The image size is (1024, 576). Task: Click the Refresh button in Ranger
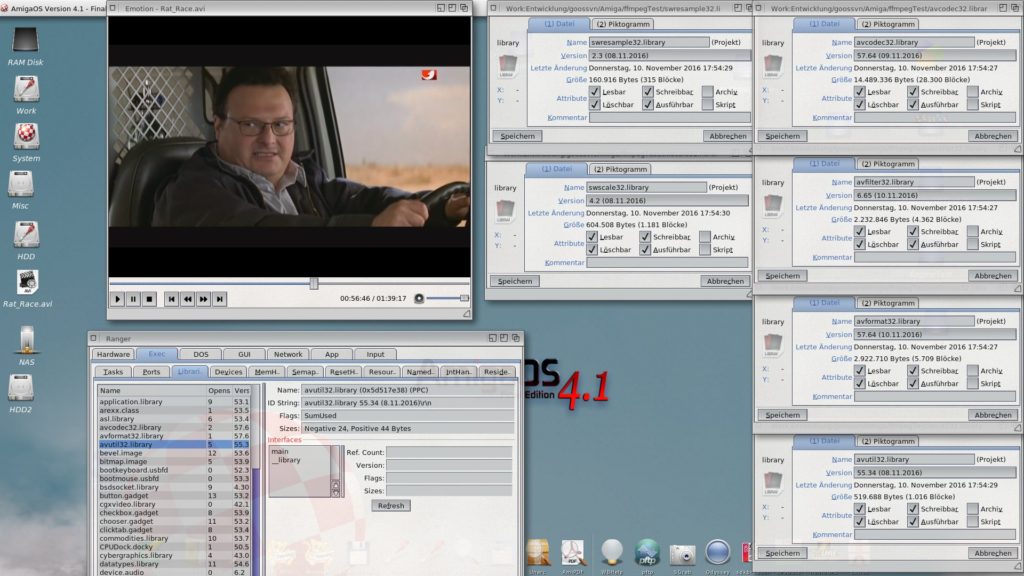pos(391,505)
